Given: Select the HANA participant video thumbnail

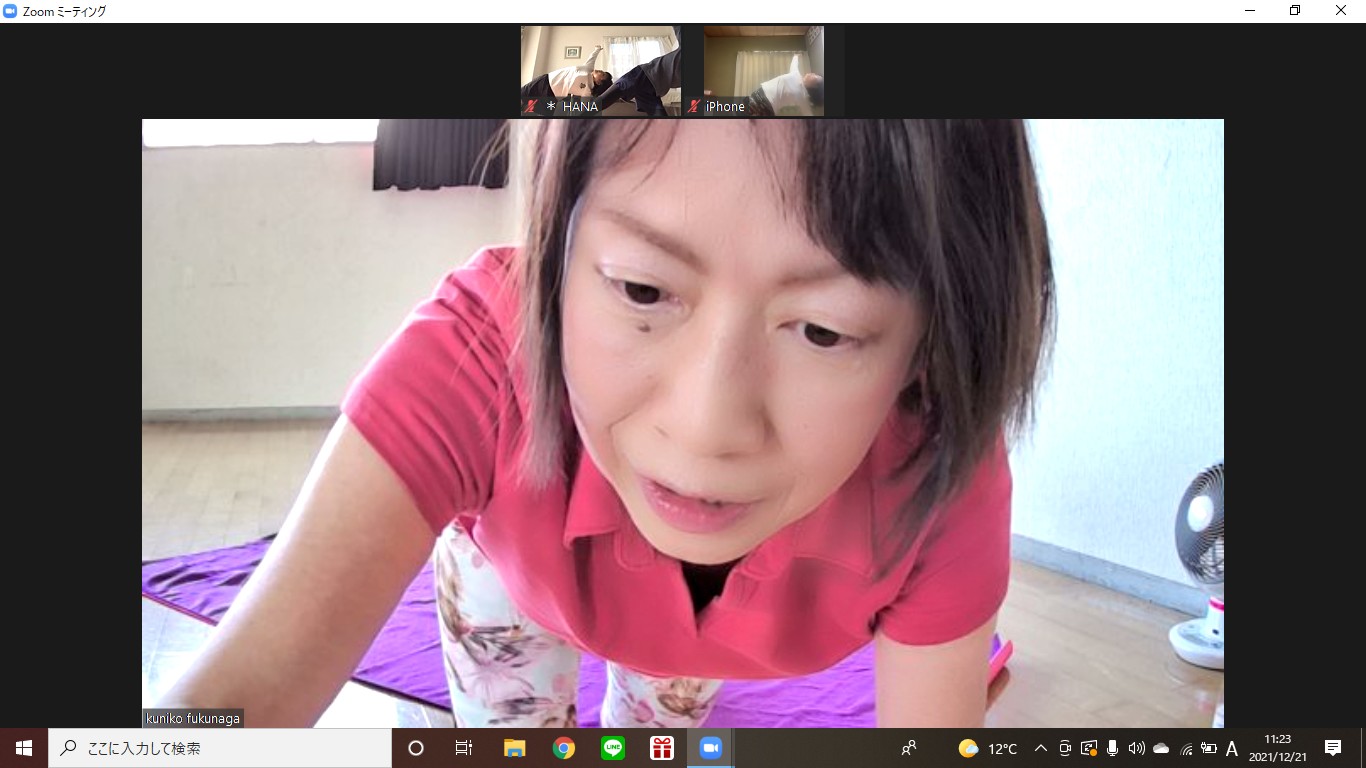Looking at the screenshot, I should click(x=601, y=71).
